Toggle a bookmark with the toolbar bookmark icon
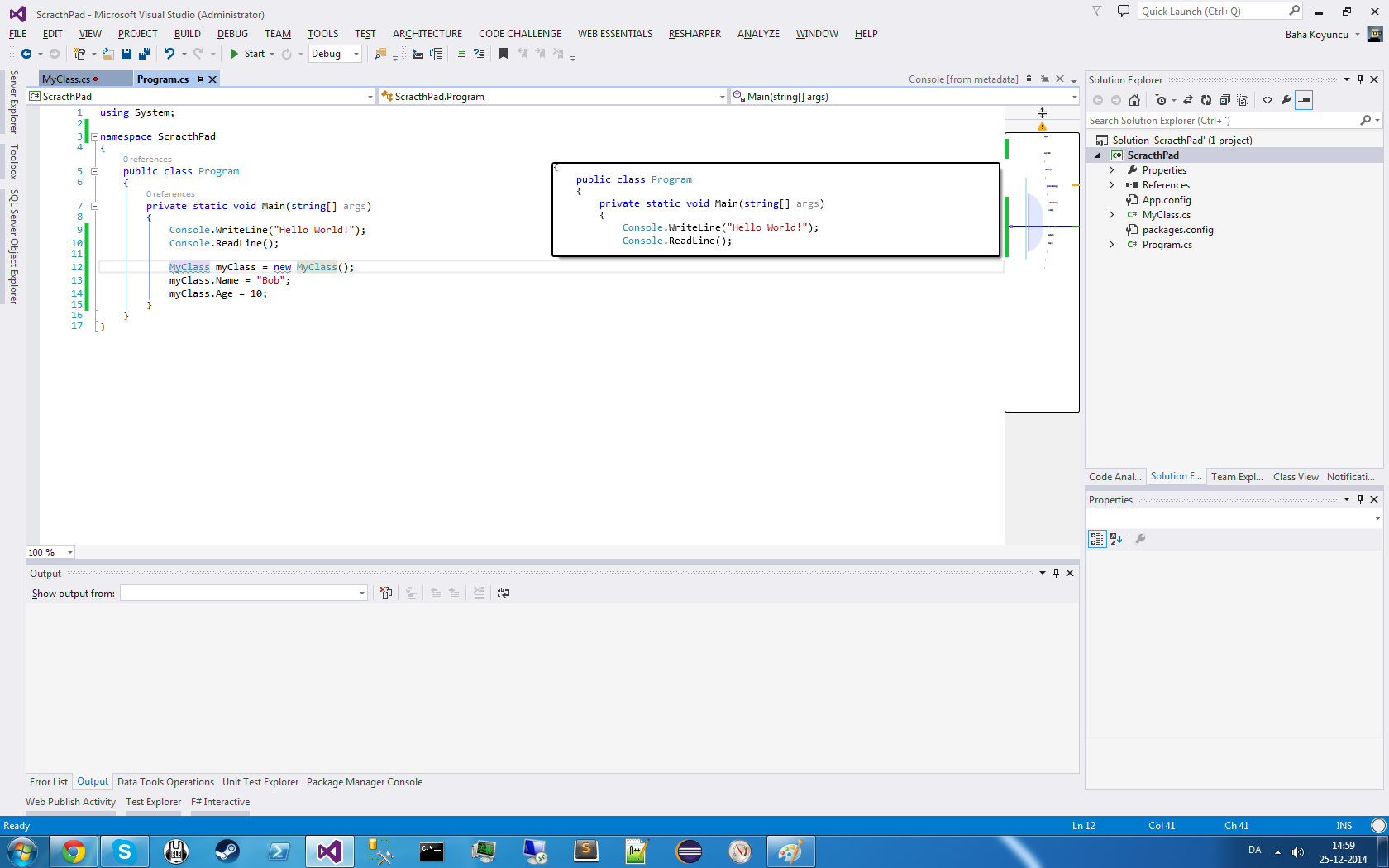Screen dimensions: 1389x868 coord(503,54)
